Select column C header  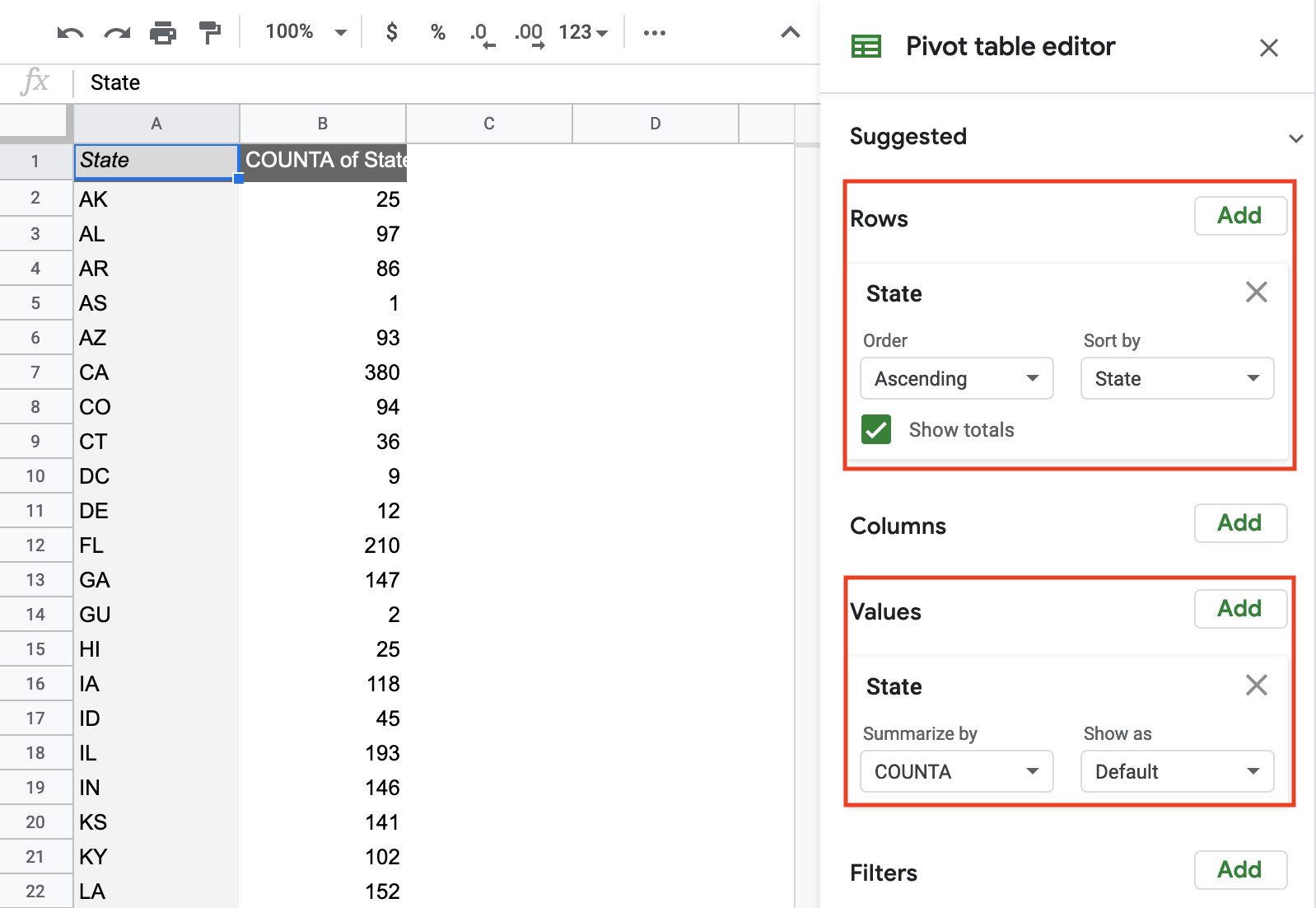click(489, 124)
